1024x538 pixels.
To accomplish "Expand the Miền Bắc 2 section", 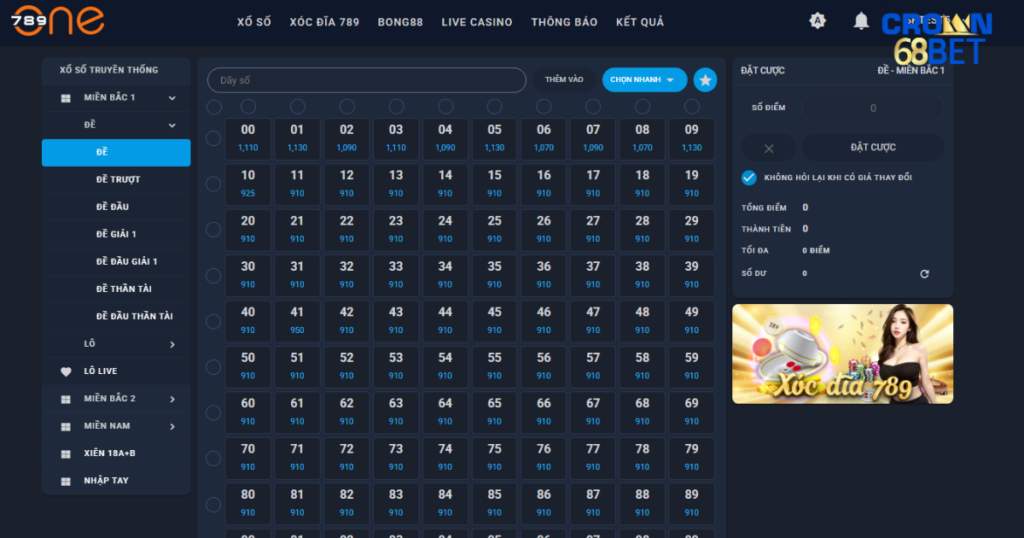I will [x=172, y=399].
